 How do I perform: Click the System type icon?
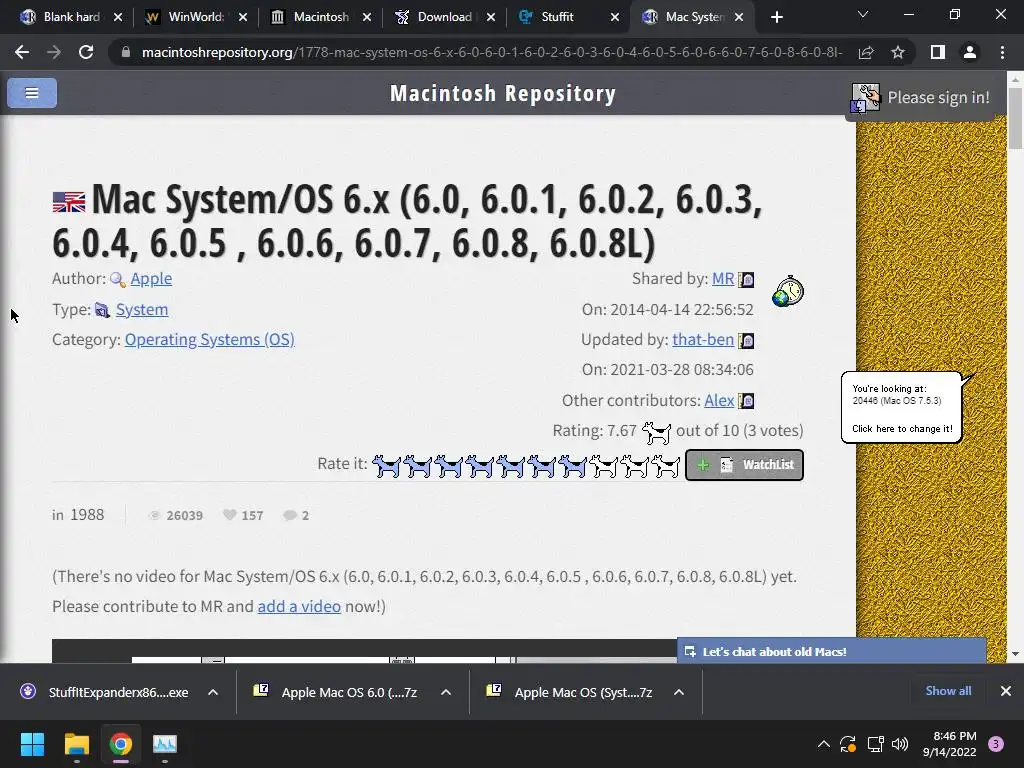pos(103,310)
